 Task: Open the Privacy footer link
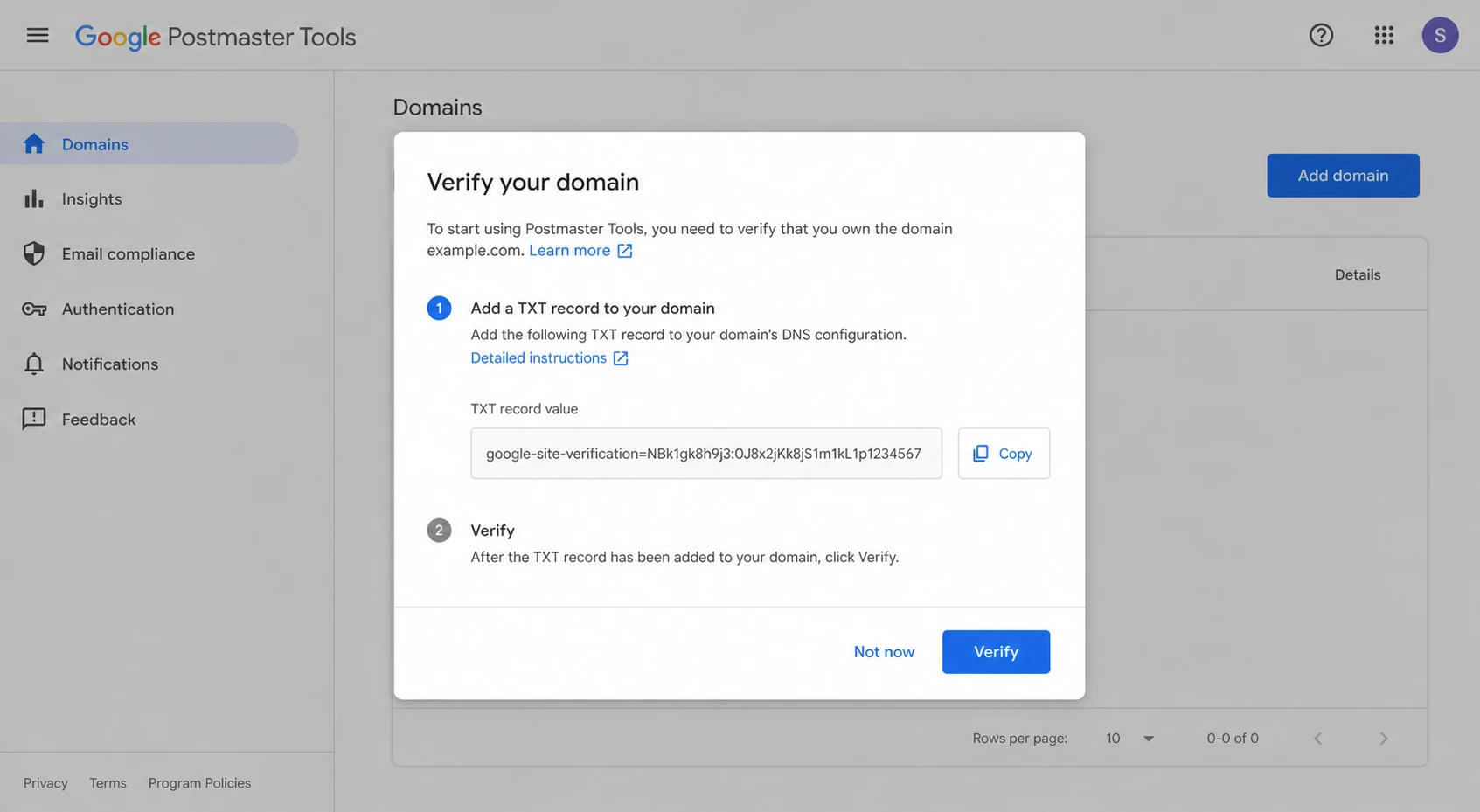[45, 783]
